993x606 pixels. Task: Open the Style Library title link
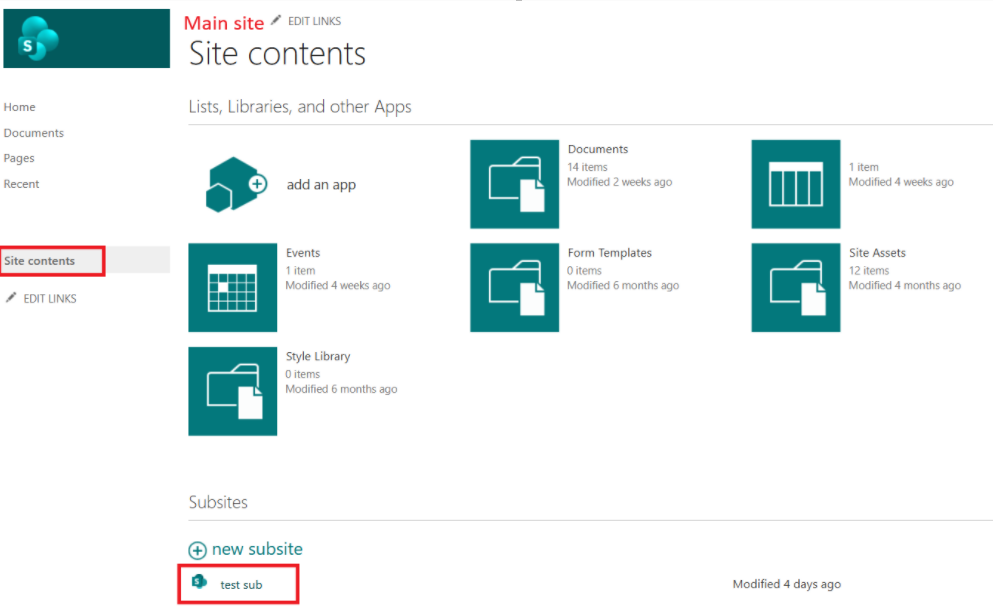[318, 357]
